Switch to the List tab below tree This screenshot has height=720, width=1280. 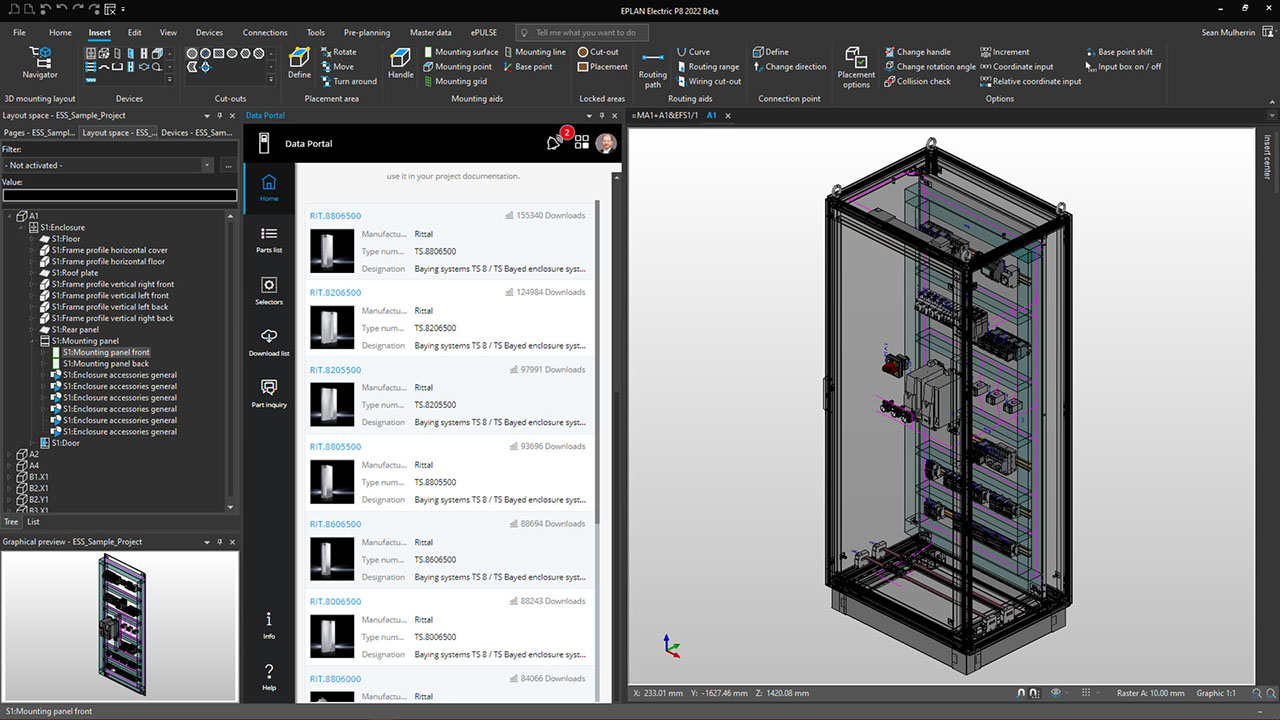[x=33, y=522]
